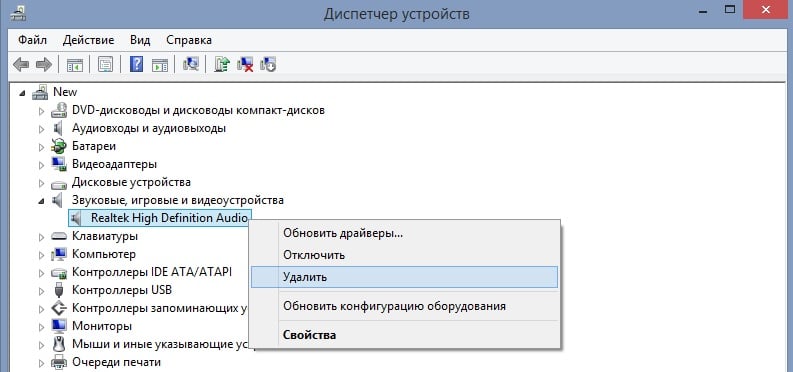793x372 pixels.
Task: Click the Forward arrow toolbar icon
Action: pos(44,65)
